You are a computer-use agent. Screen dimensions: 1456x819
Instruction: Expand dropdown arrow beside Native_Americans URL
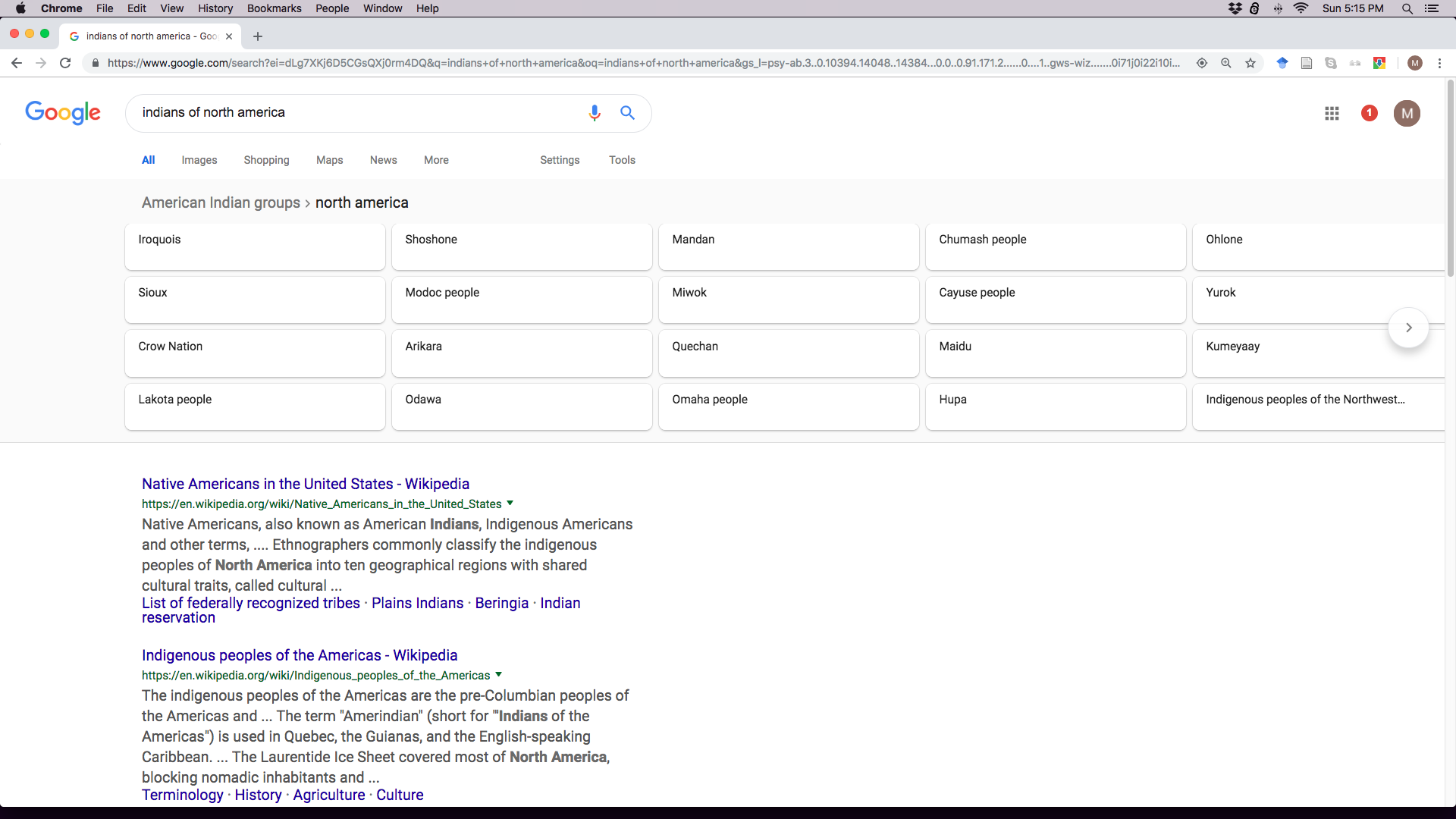coord(510,503)
